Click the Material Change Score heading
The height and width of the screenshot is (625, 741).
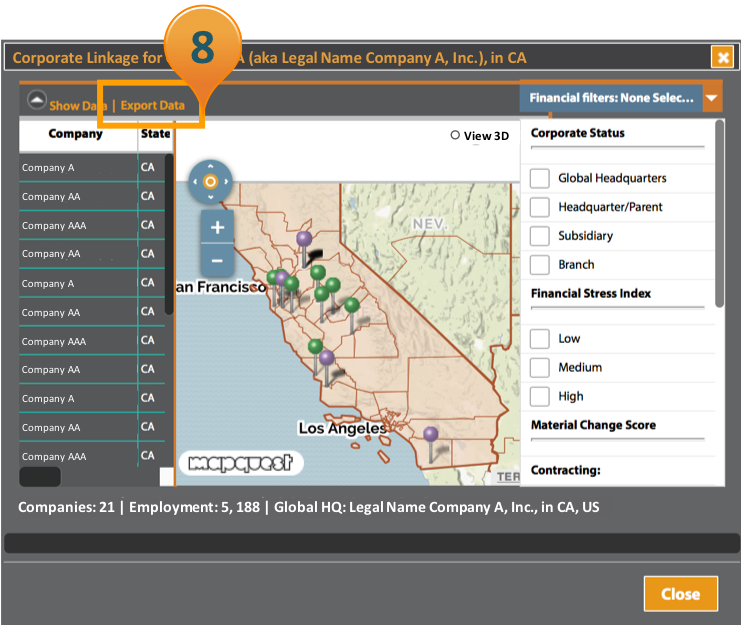coord(593,425)
